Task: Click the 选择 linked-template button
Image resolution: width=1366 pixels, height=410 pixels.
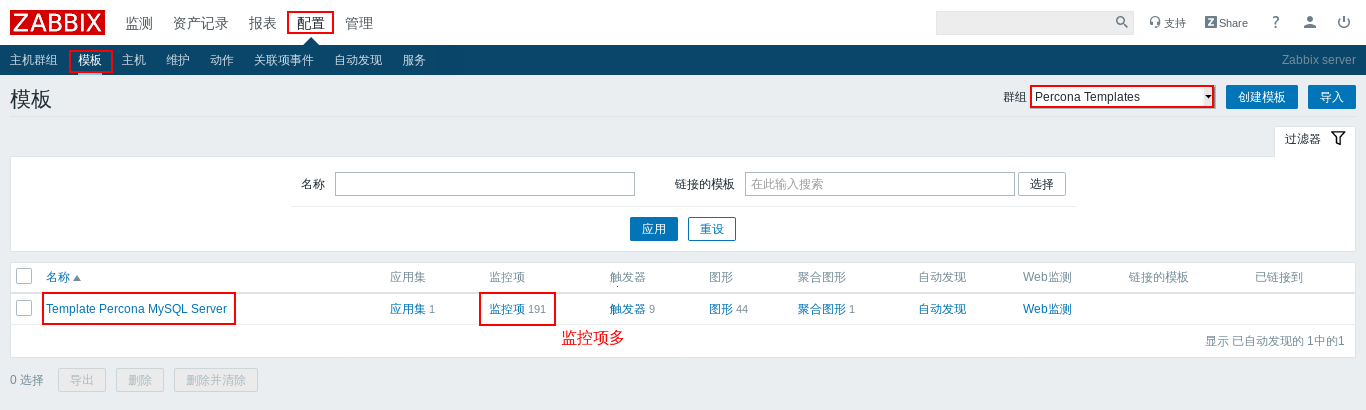Action: coord(1042,184)
